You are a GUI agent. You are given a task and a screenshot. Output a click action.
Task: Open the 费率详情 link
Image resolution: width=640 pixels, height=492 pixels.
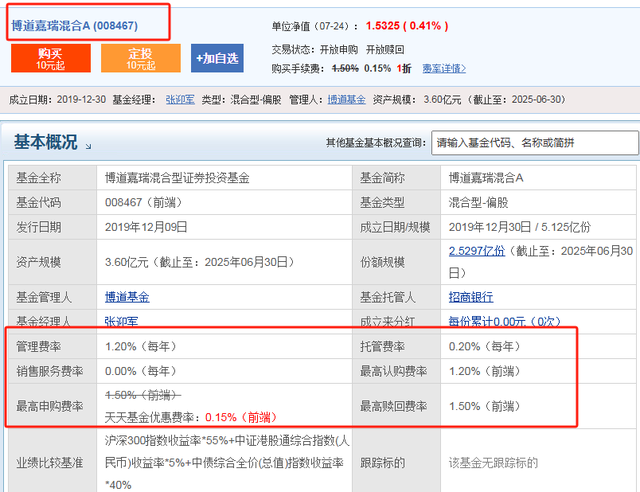444,68
